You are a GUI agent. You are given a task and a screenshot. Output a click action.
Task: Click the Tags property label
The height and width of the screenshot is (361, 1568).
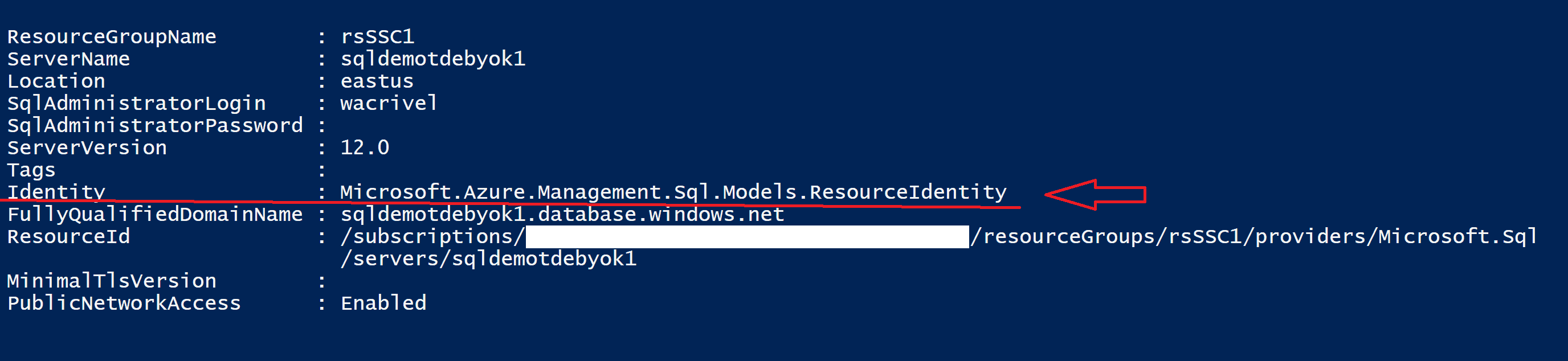(31, 170)
